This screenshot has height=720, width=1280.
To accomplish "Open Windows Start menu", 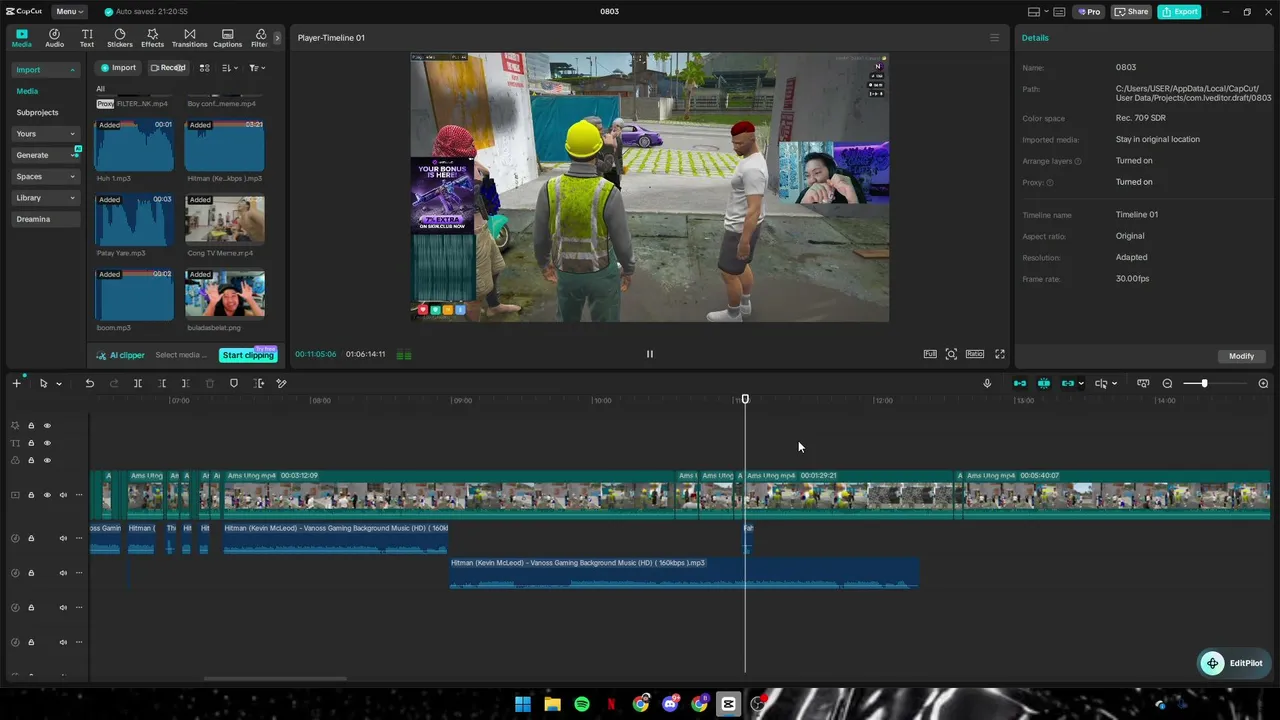I will [x=523, y=704].
